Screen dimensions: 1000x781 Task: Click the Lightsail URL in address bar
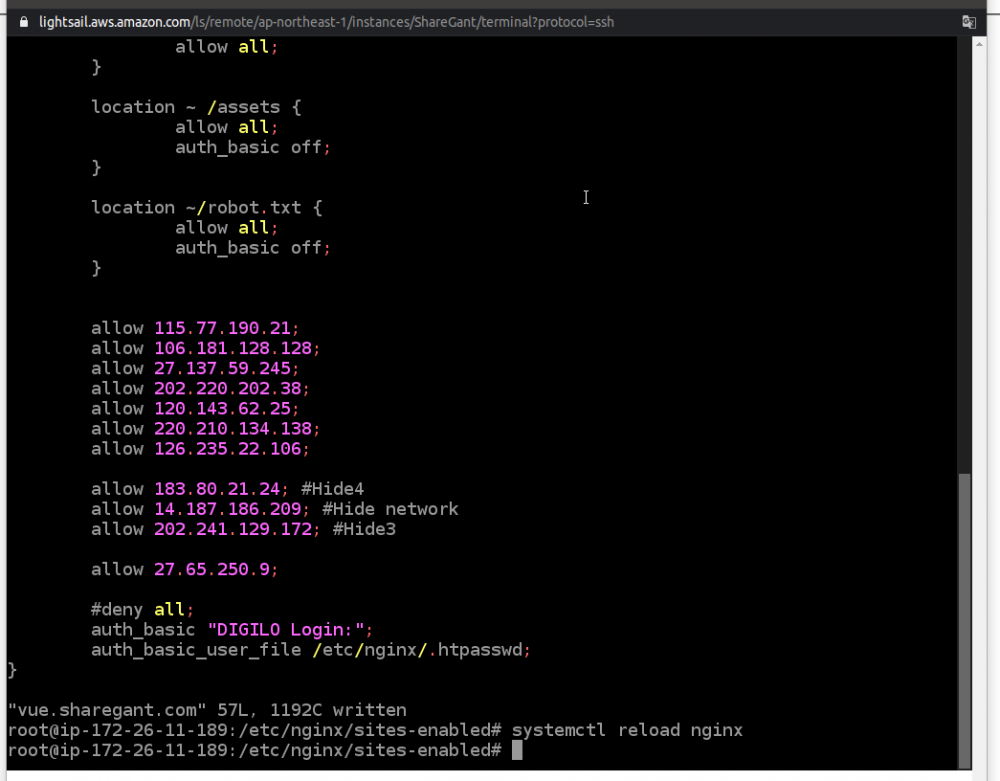(x=326, y=22)
